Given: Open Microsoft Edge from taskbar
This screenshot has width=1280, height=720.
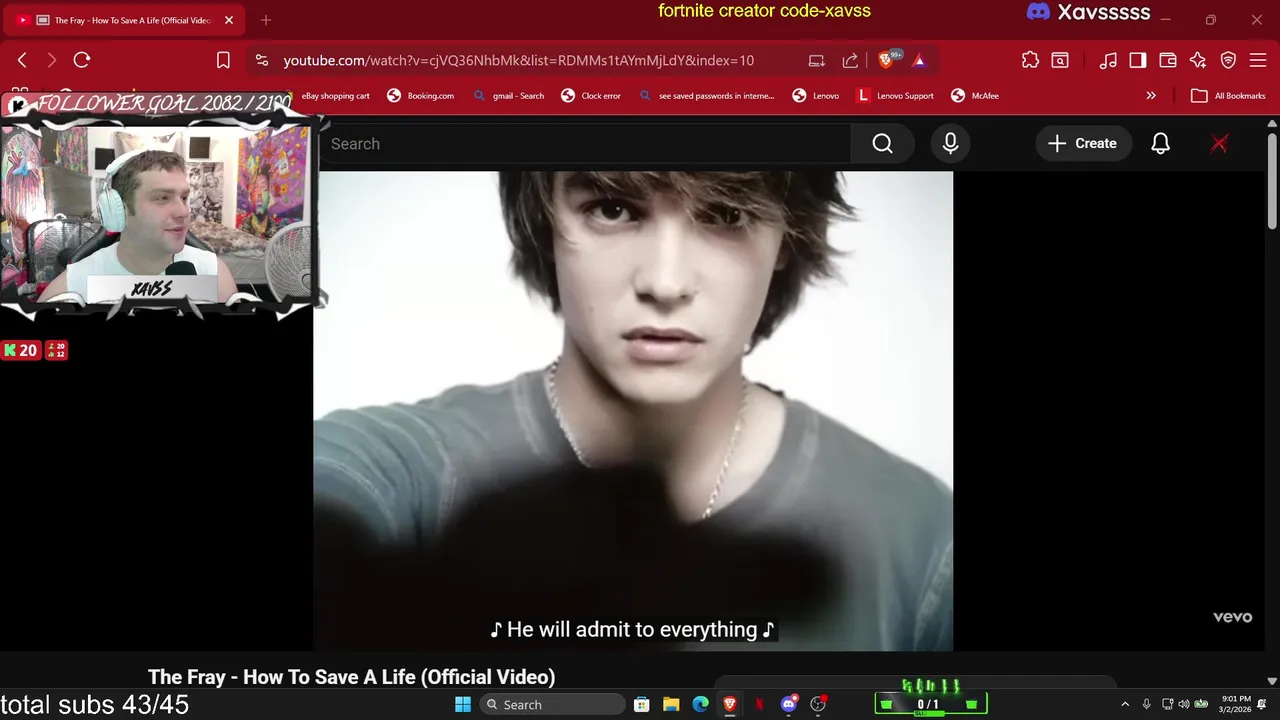Looking at the screenshot, I should coord(701,705).
